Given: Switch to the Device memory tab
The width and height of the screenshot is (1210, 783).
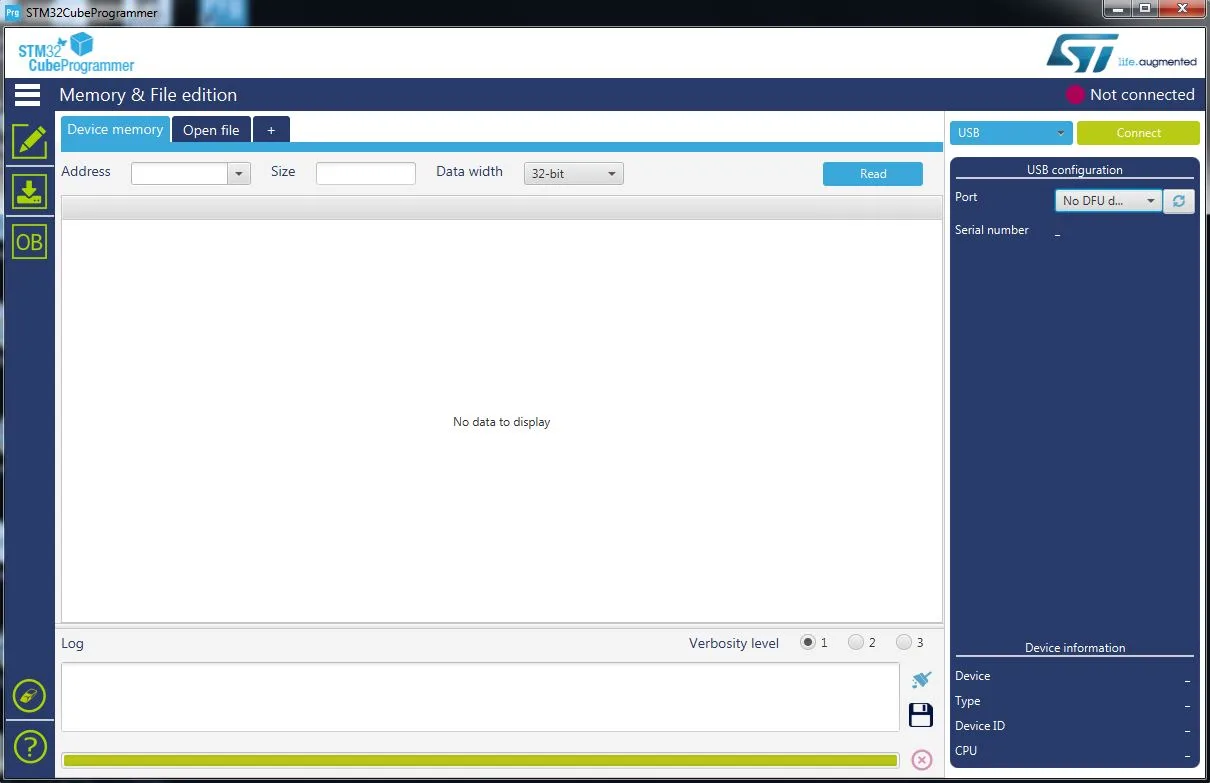Looking at the screenshot, I should point(115,130).
